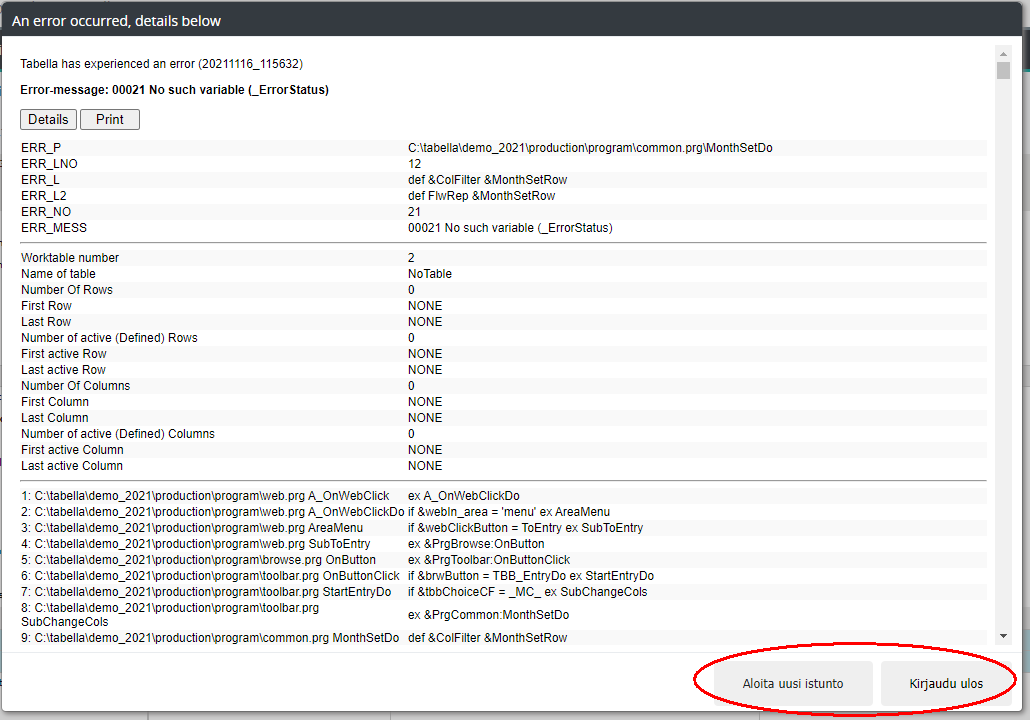Click the scrollbar up arrow
This screenshot has width=1030, height=720.
point(1003,53)
